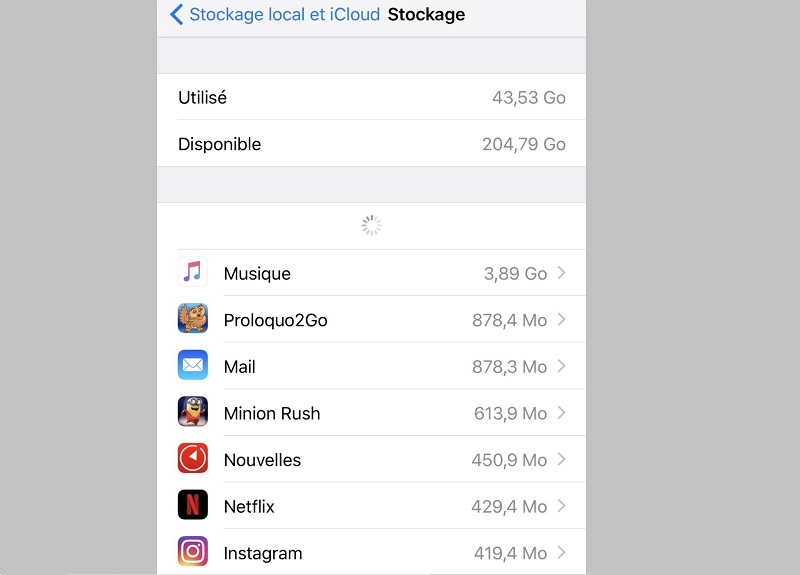Open Minion Rush chevron for details
The image size is (800, 575).
(x=562, y=413)
